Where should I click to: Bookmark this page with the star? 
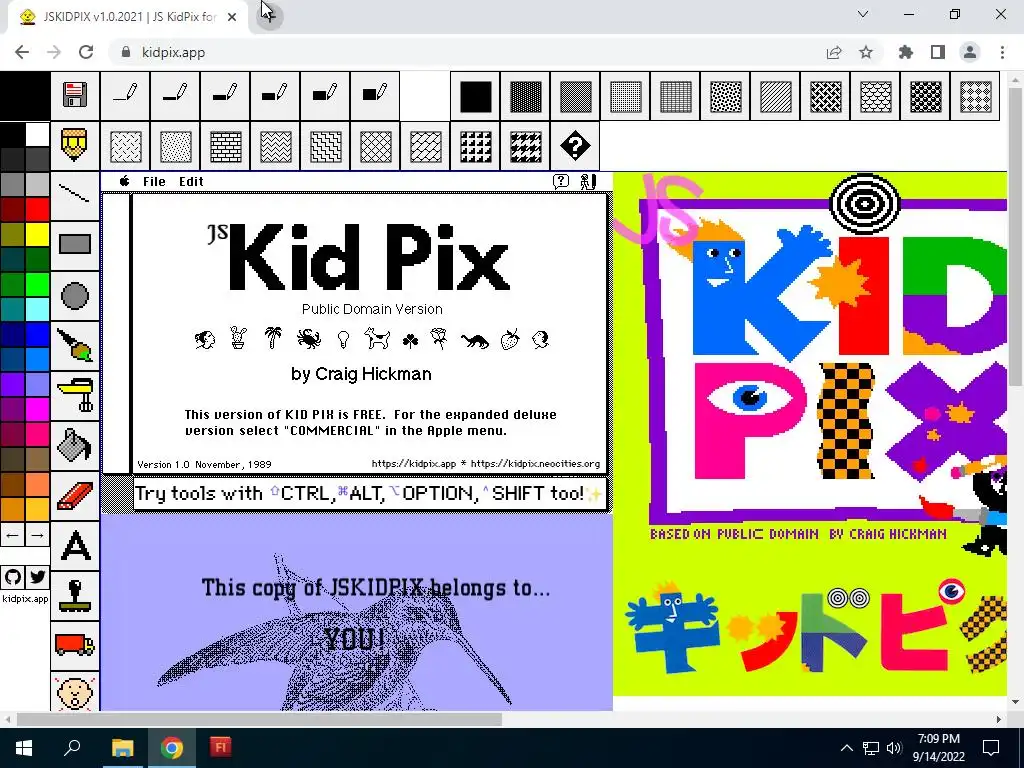(x=866, y=52)
